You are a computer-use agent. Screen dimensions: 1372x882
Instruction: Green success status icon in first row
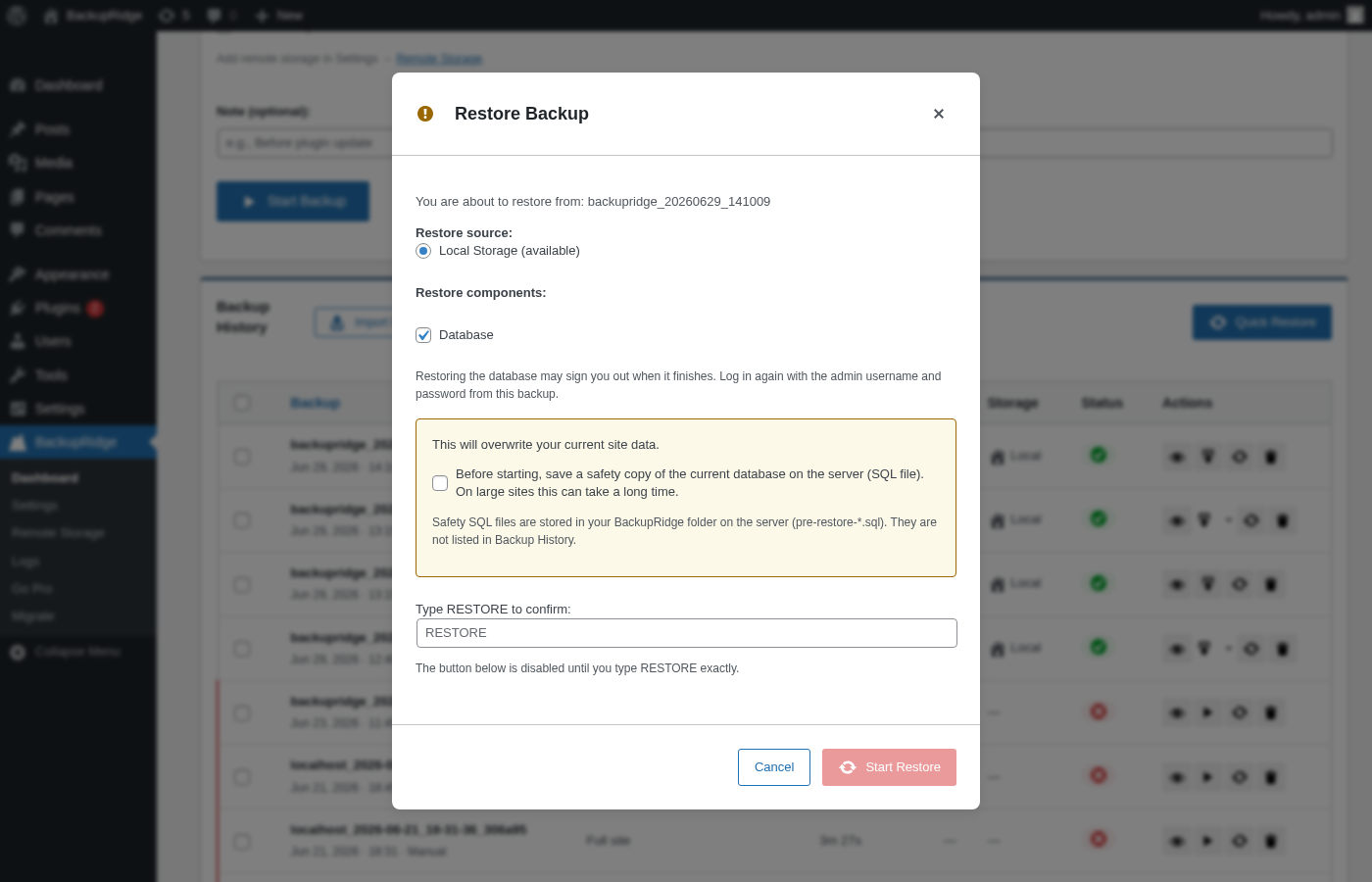point(1099,455)
